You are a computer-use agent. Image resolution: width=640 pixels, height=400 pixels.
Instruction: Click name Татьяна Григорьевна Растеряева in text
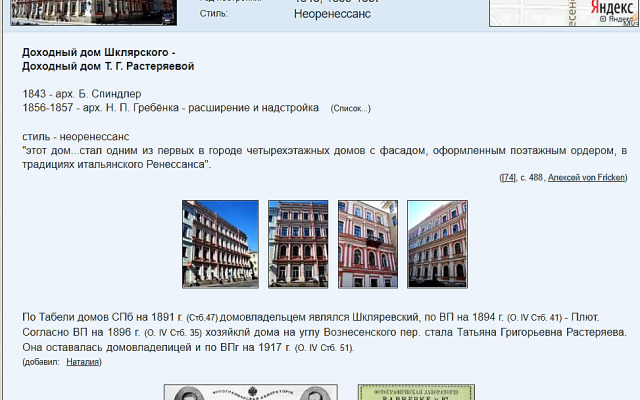point(541,332)
